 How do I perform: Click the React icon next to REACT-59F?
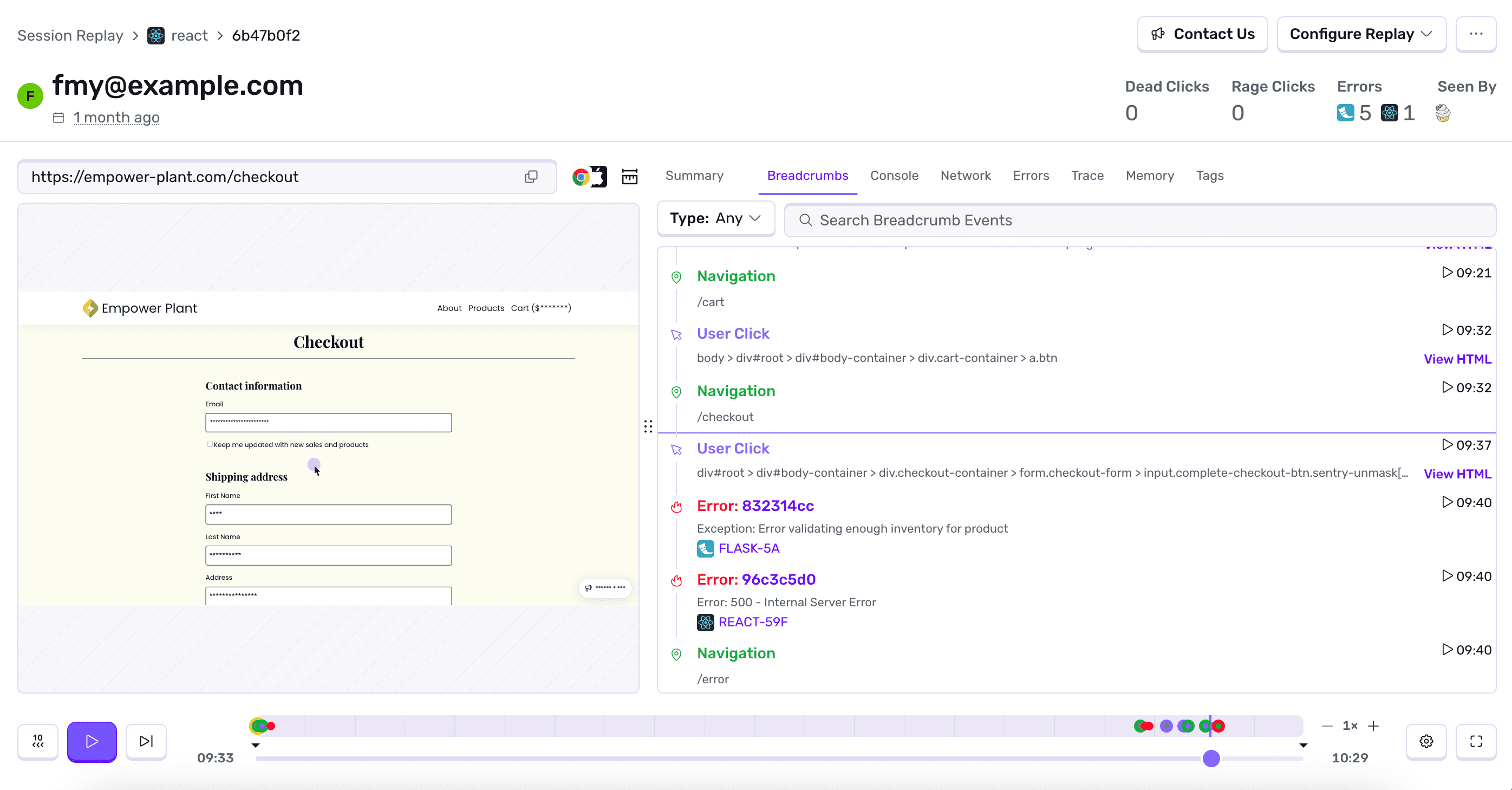point(705,623)
